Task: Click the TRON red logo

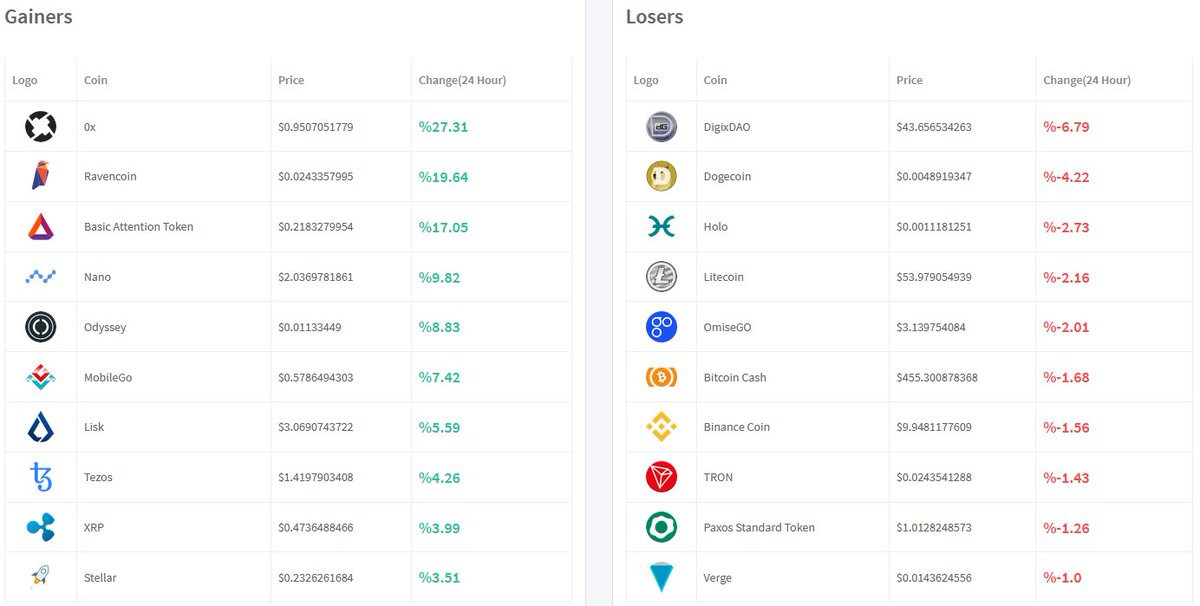Action: pyautogui.click(x=660, y=477)
